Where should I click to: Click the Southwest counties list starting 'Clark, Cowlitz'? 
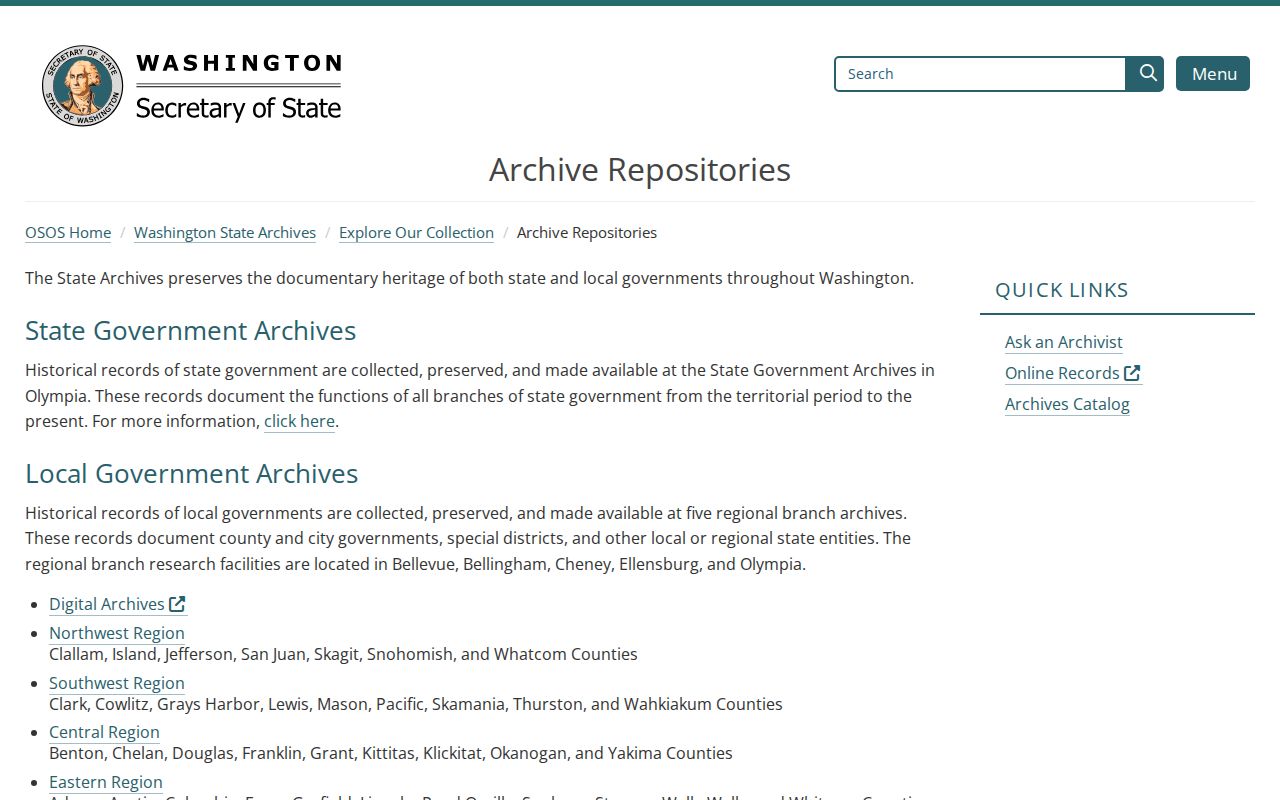pos(416,704)
